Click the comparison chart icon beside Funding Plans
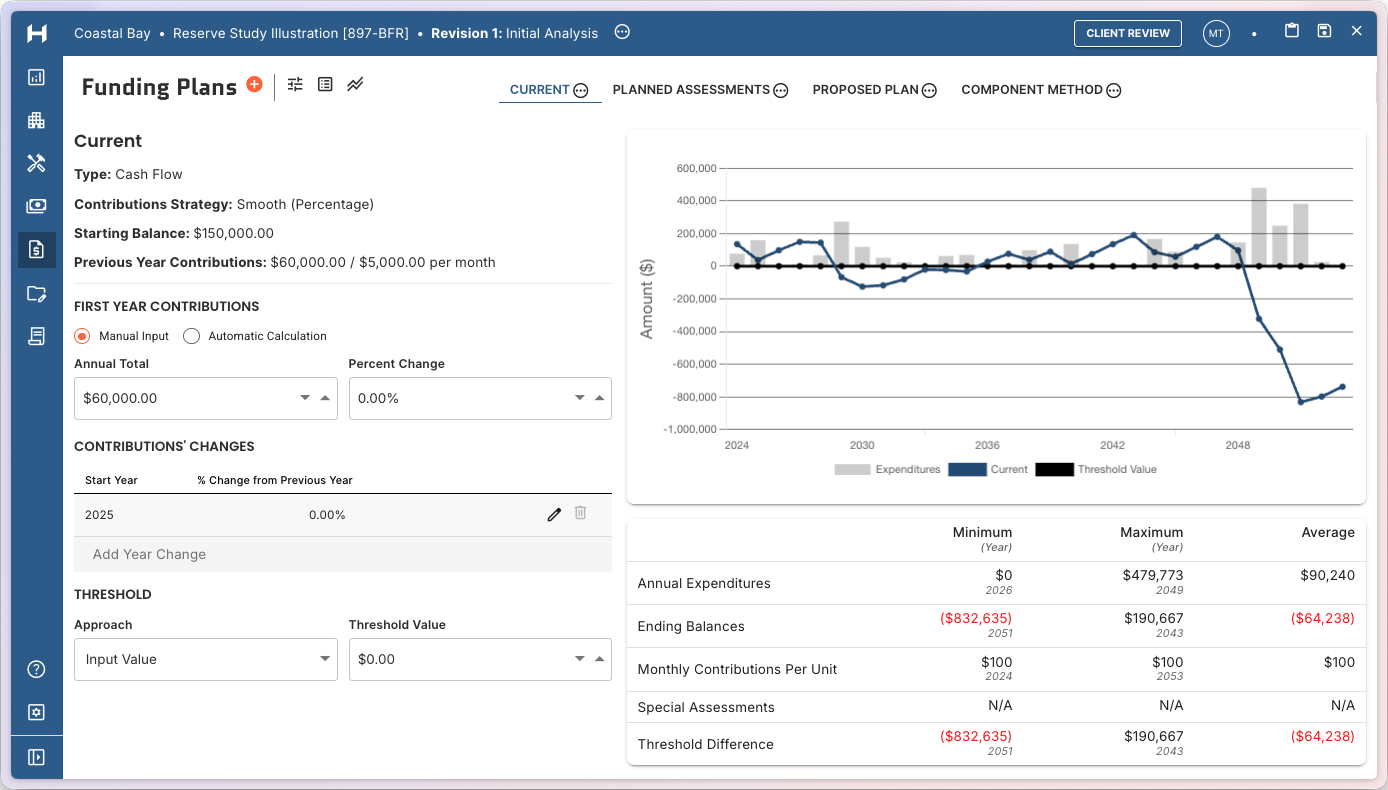Screen dimensions: 1388x790 tap(355, 84)
